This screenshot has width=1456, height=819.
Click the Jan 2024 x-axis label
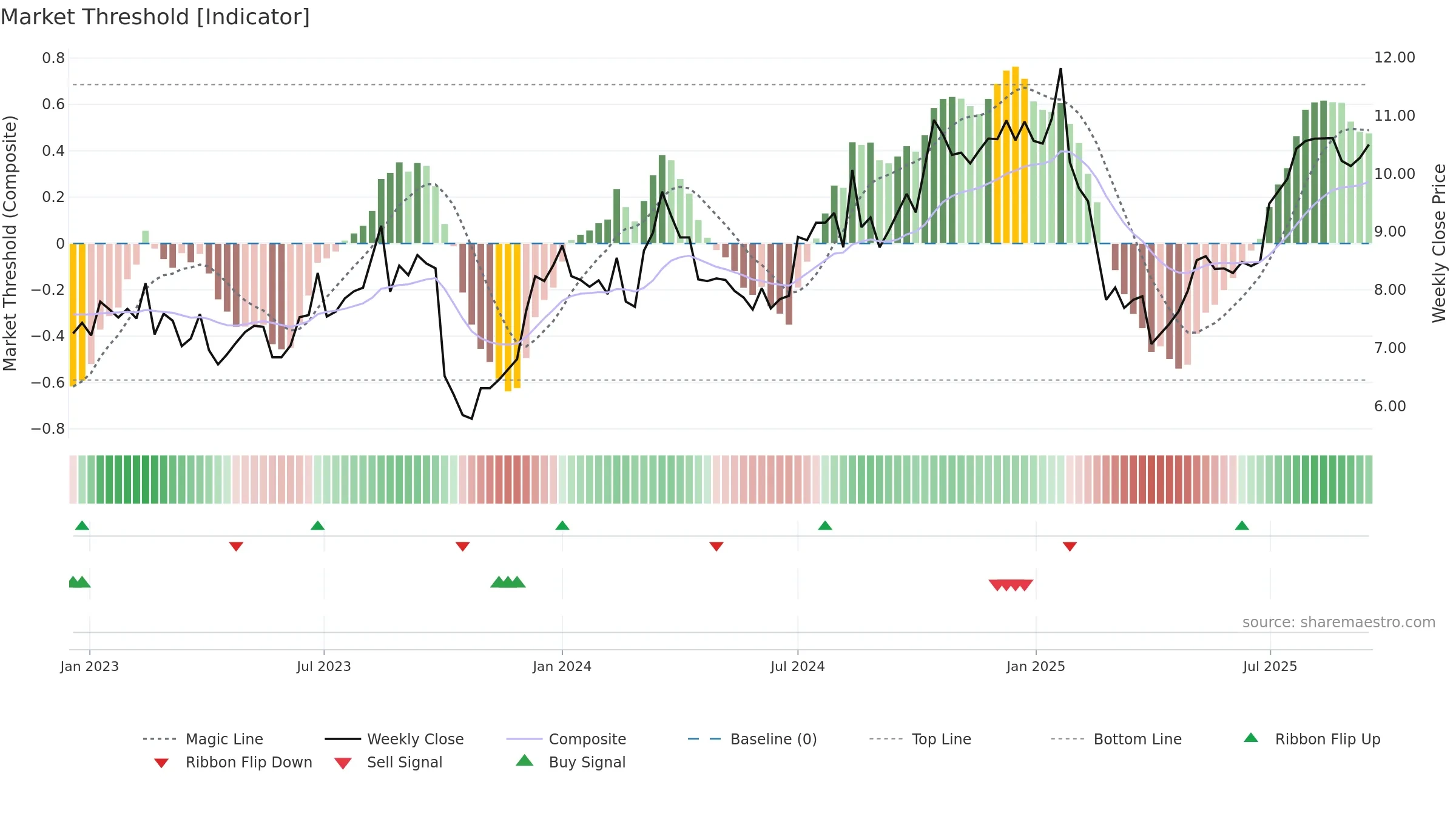point(562,666)
